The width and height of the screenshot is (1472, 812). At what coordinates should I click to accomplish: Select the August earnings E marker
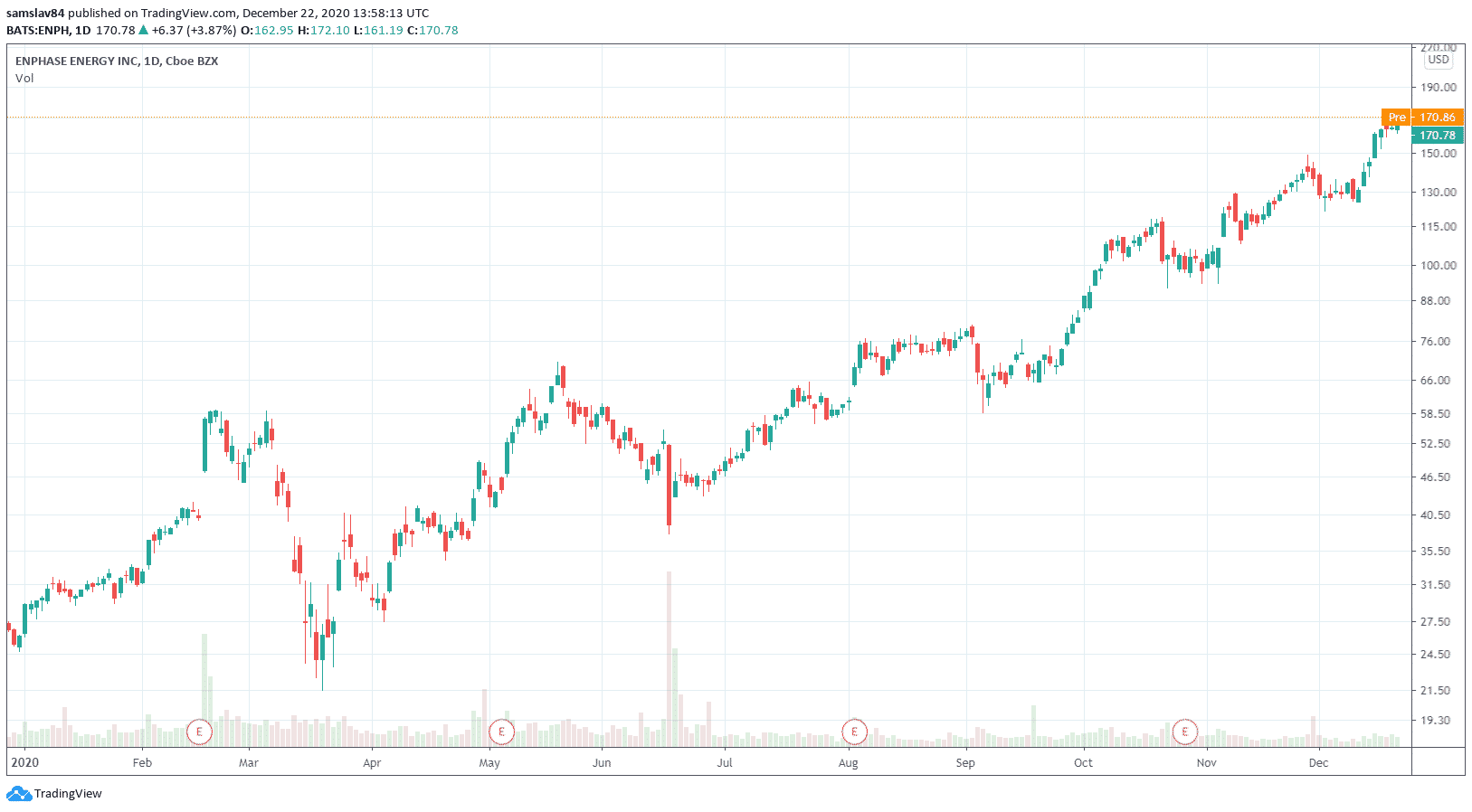tap(854, 732)
